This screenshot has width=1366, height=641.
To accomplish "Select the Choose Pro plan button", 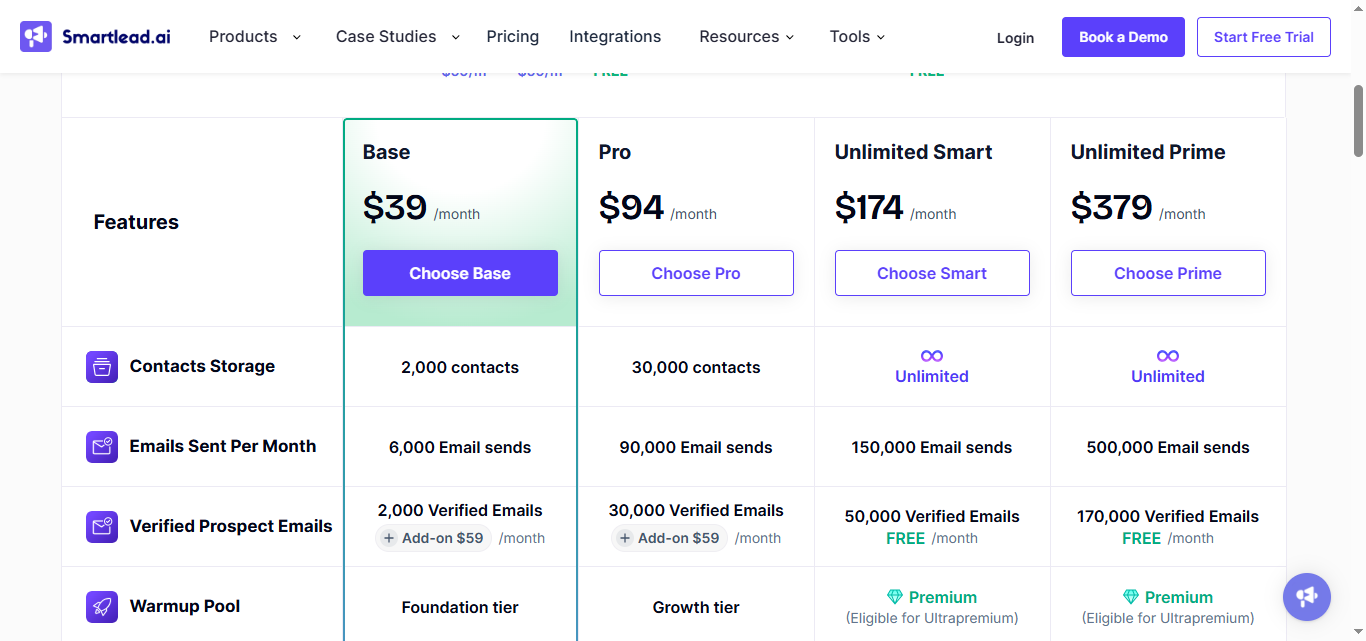I will (x=696, y=272).
